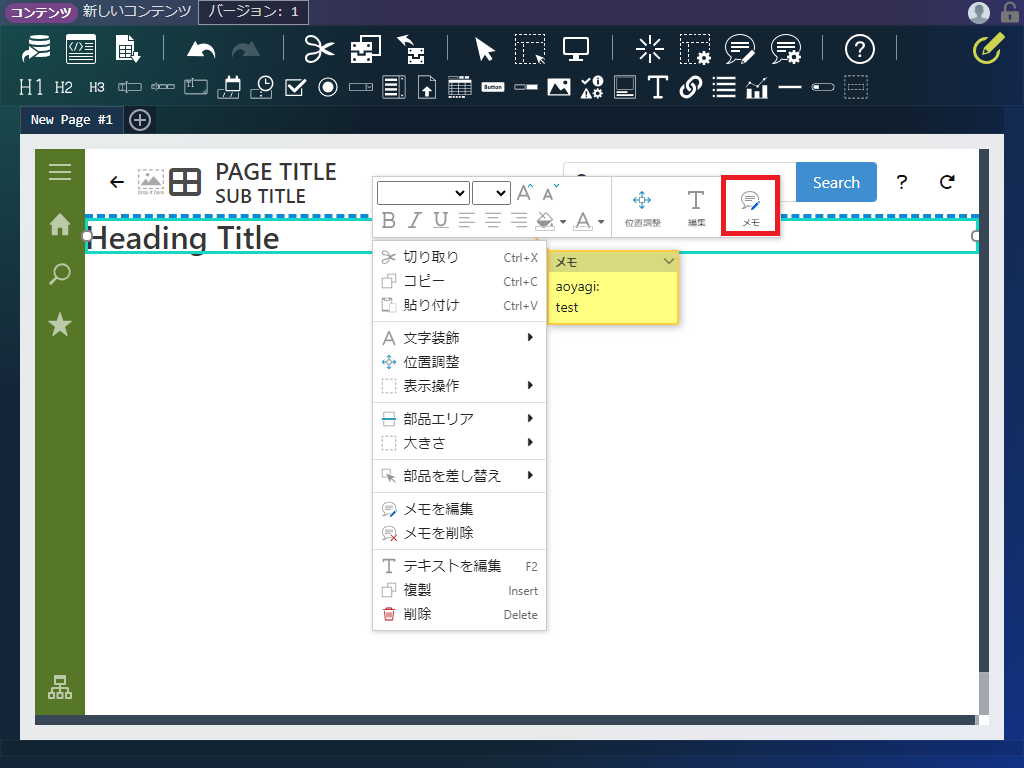This screenshot has width=1024, height=768.
Task: Insert a date picker calendar component
Action: [x=229, y=87]
